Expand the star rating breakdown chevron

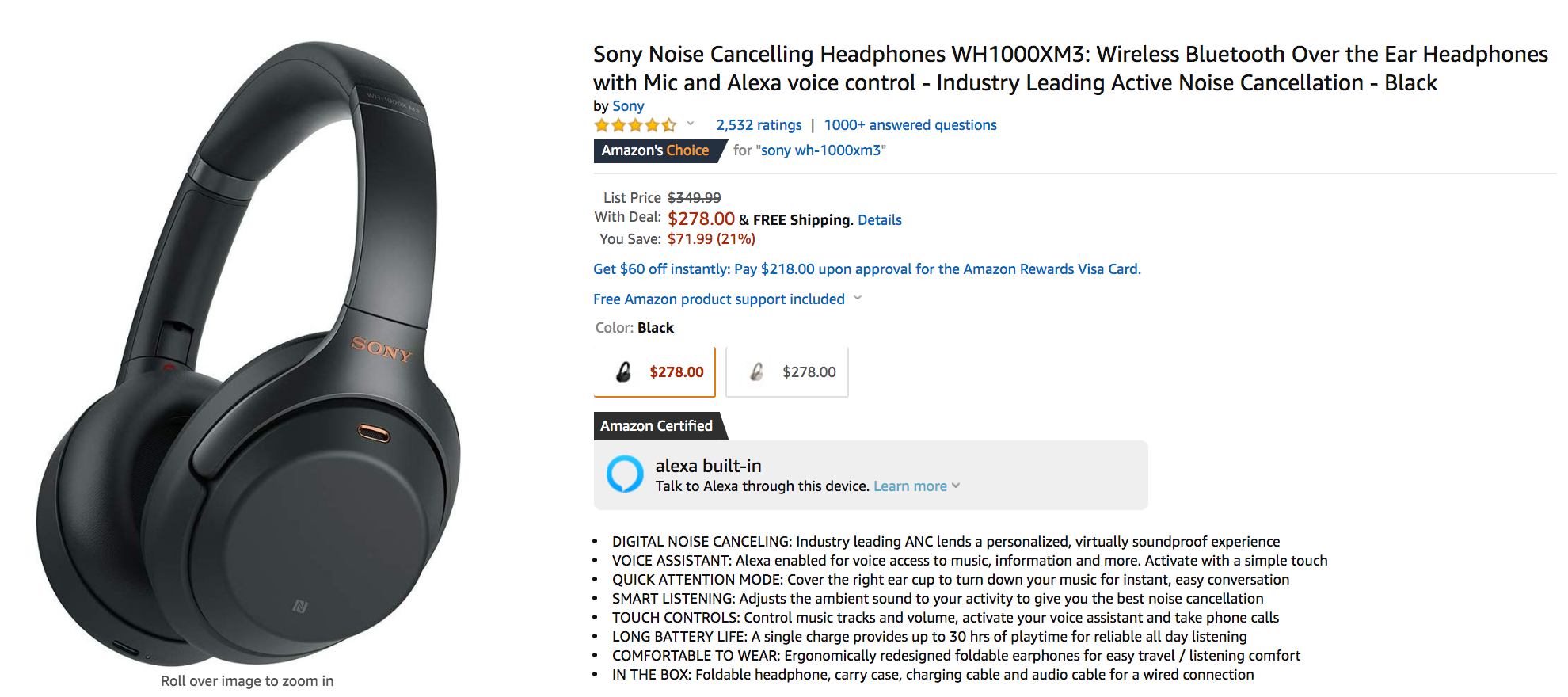(x=691, y=124)
